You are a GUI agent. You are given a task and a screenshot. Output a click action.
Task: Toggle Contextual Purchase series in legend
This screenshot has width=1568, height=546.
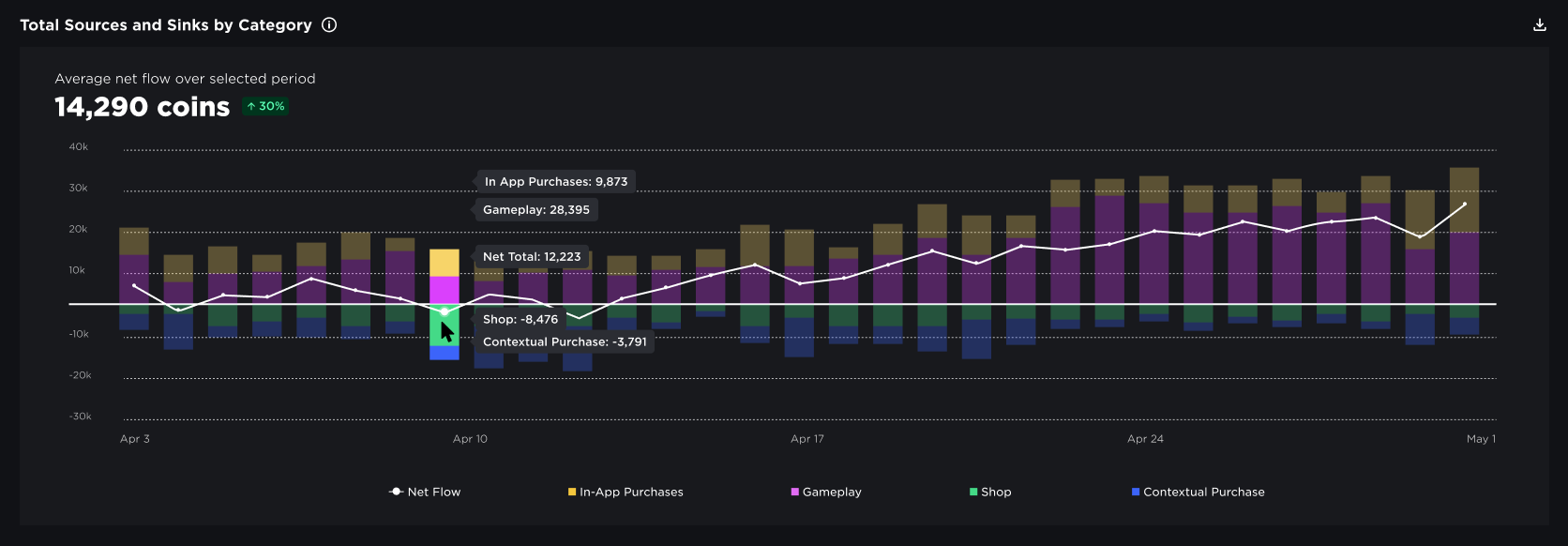[x=1199, y=492]
